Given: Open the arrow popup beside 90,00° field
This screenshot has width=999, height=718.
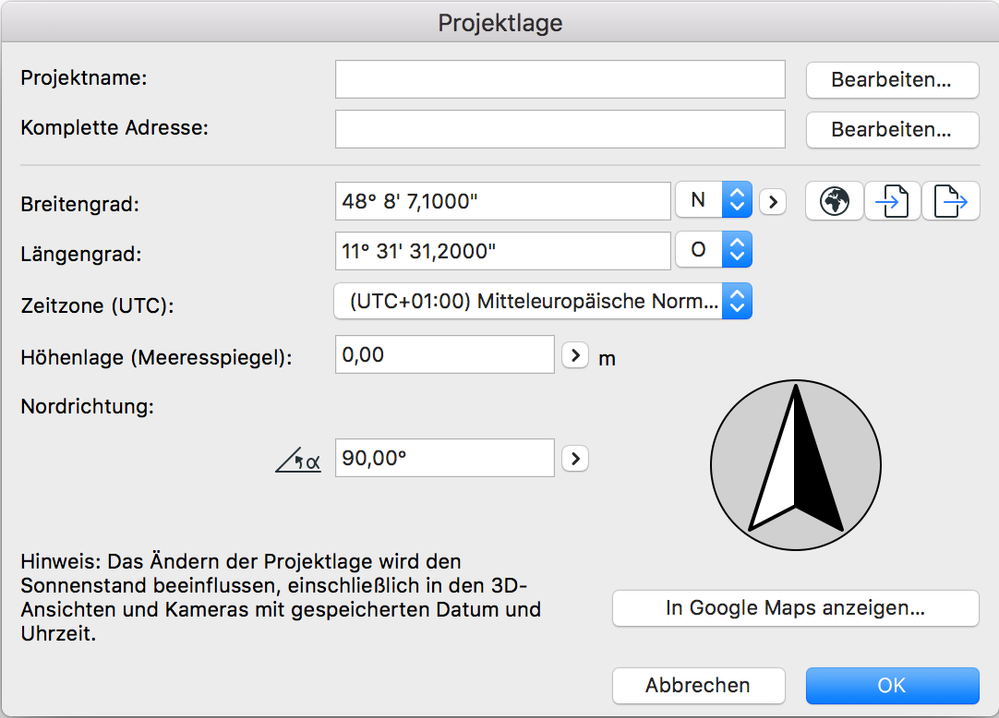Looking at the screenshot, I should point(575,458).
